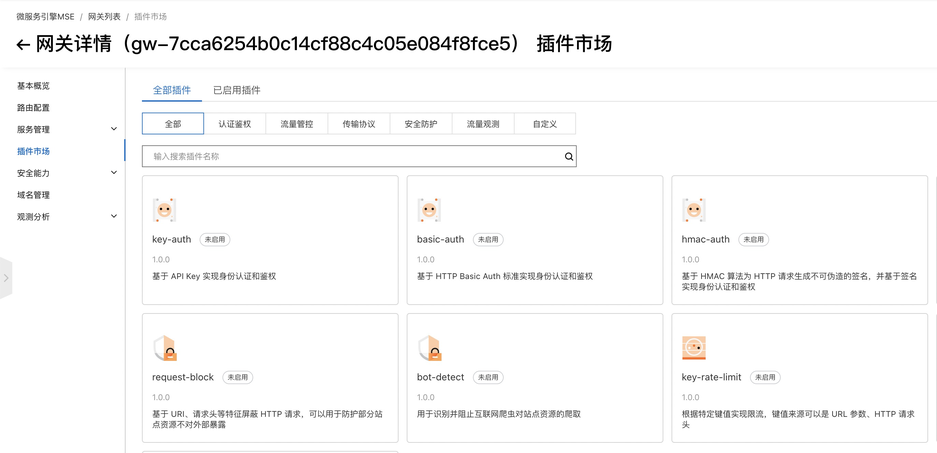Expand the 观测分析 menu chevron

[114, 216]
